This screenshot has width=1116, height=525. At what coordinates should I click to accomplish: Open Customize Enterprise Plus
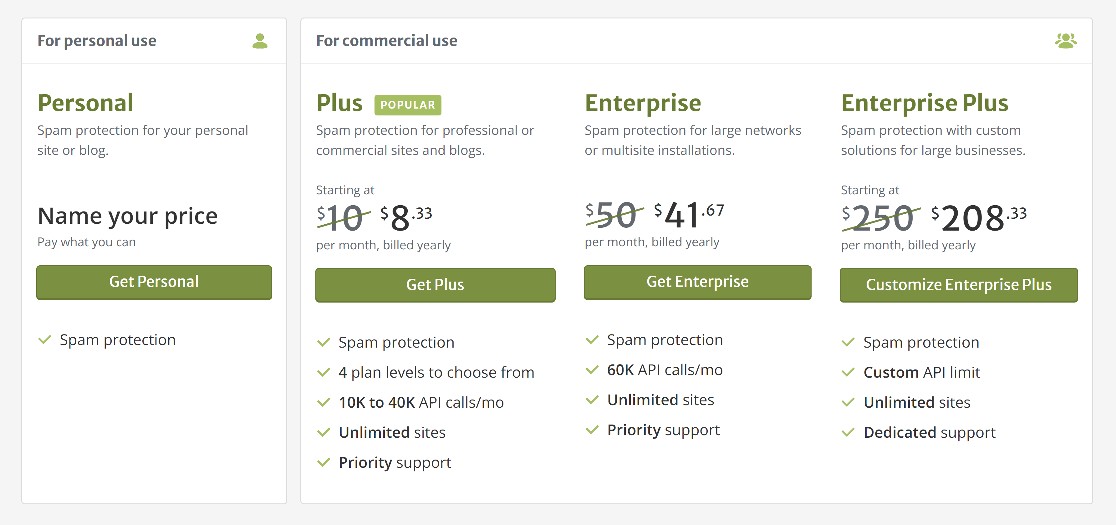point(959,285)
